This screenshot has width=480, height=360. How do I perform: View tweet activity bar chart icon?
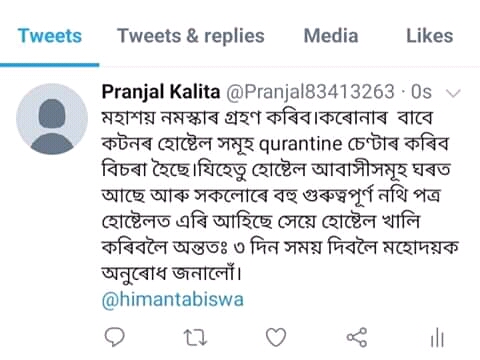point(437,338)
